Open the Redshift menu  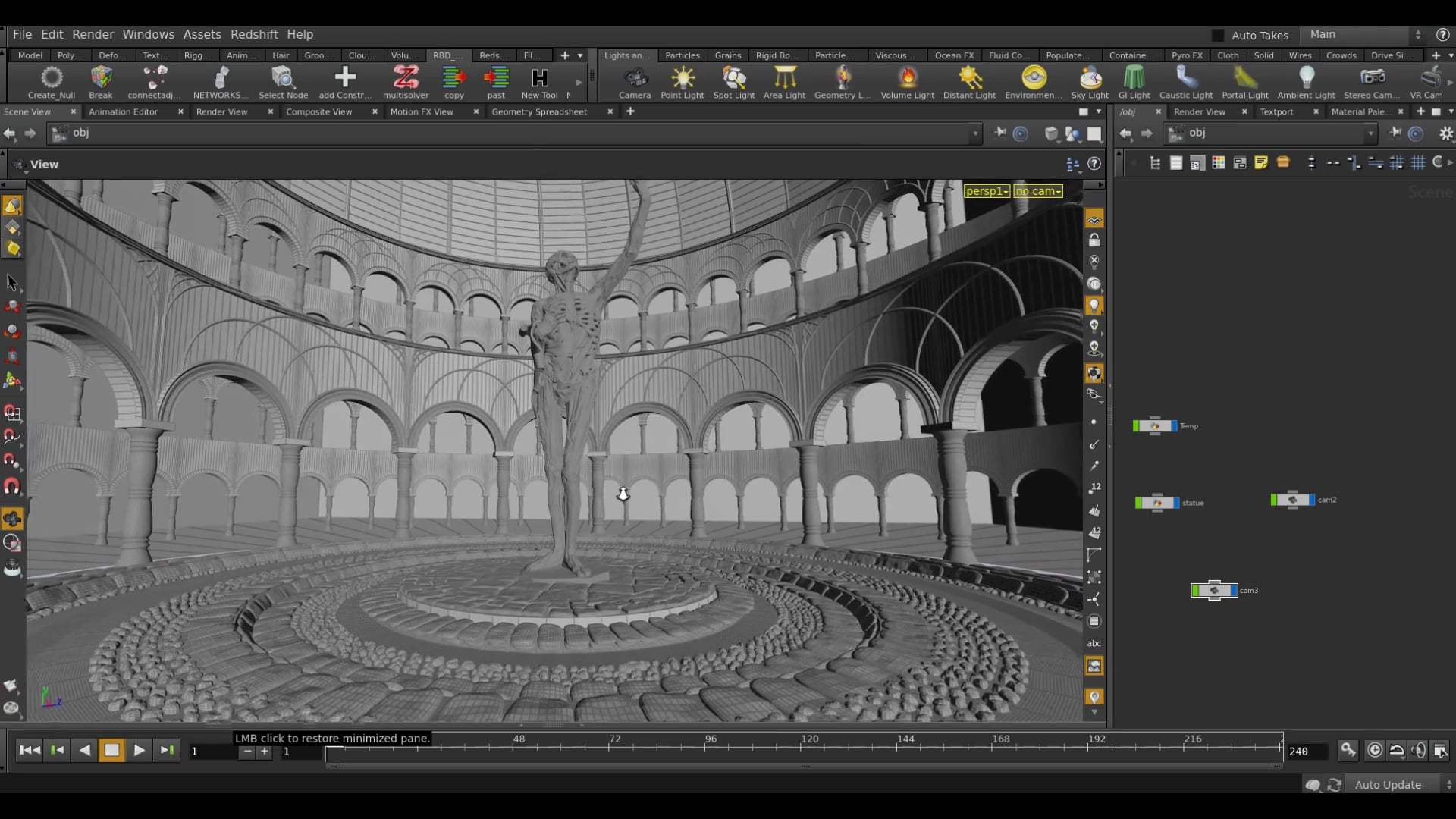tap(255, 34)
